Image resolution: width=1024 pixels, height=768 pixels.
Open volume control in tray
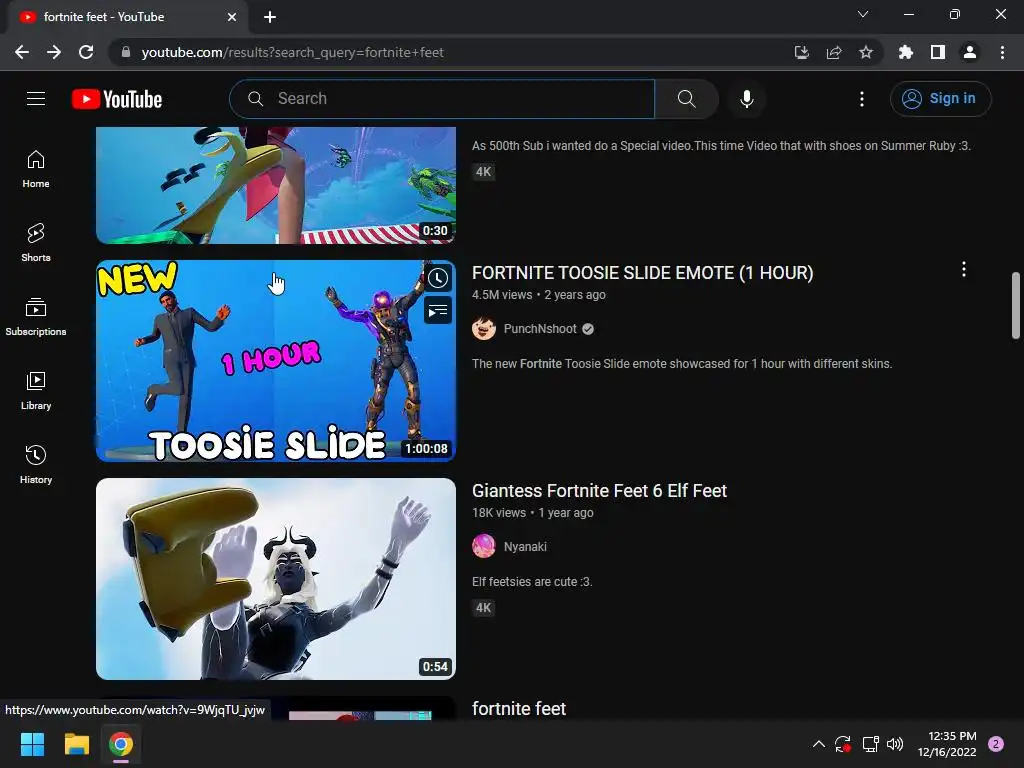(x=895, y=744)
